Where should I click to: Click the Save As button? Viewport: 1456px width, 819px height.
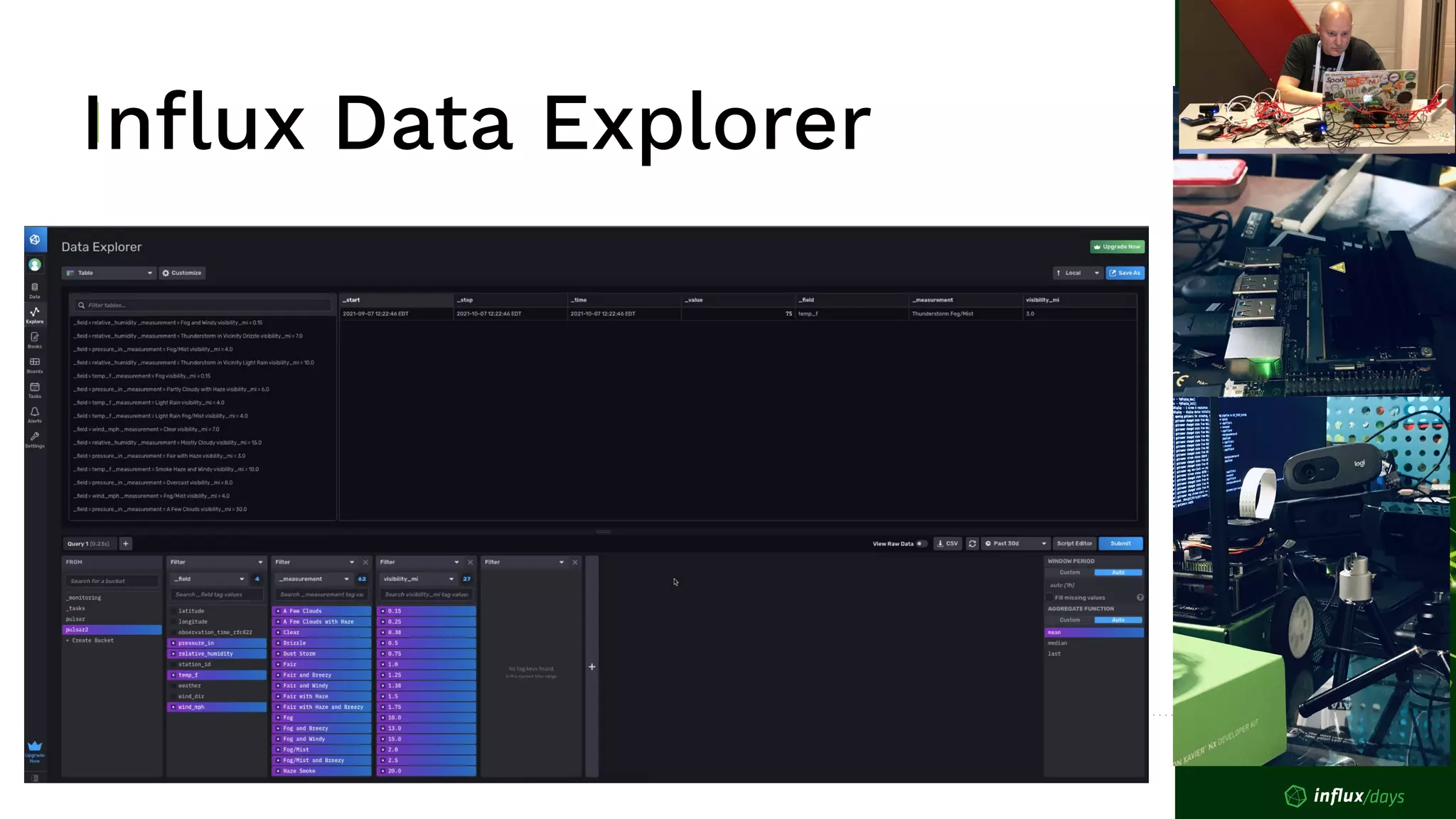[x=1125, y=273]
